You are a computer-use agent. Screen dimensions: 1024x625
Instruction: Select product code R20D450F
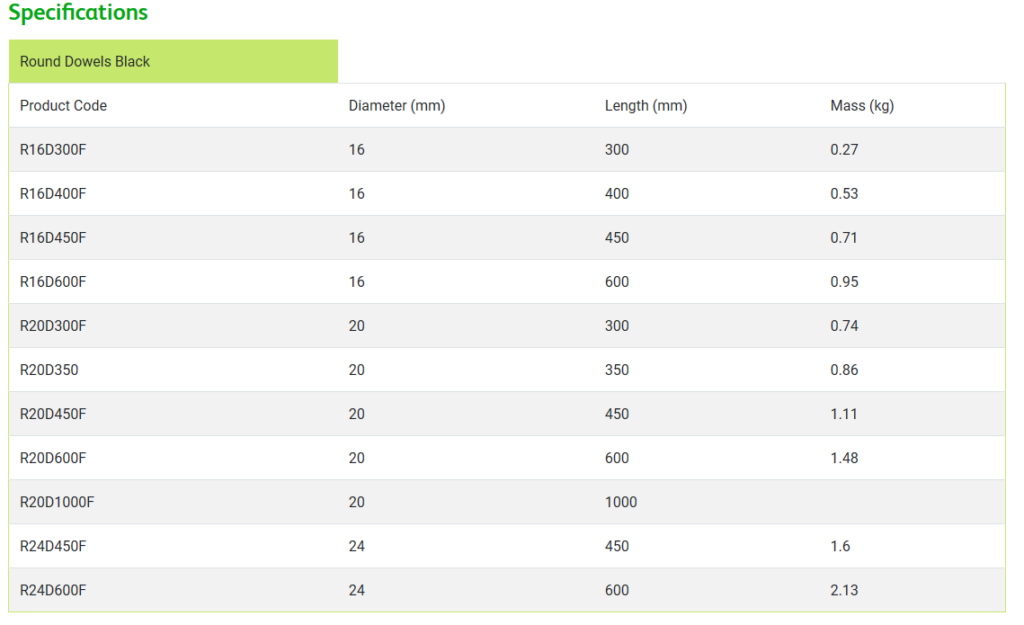pos(53,414)
